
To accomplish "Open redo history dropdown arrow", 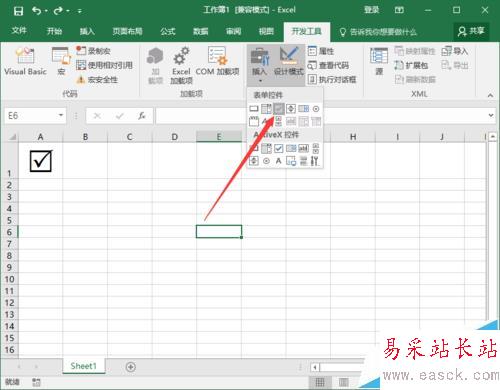I will (x=68, y=11).
